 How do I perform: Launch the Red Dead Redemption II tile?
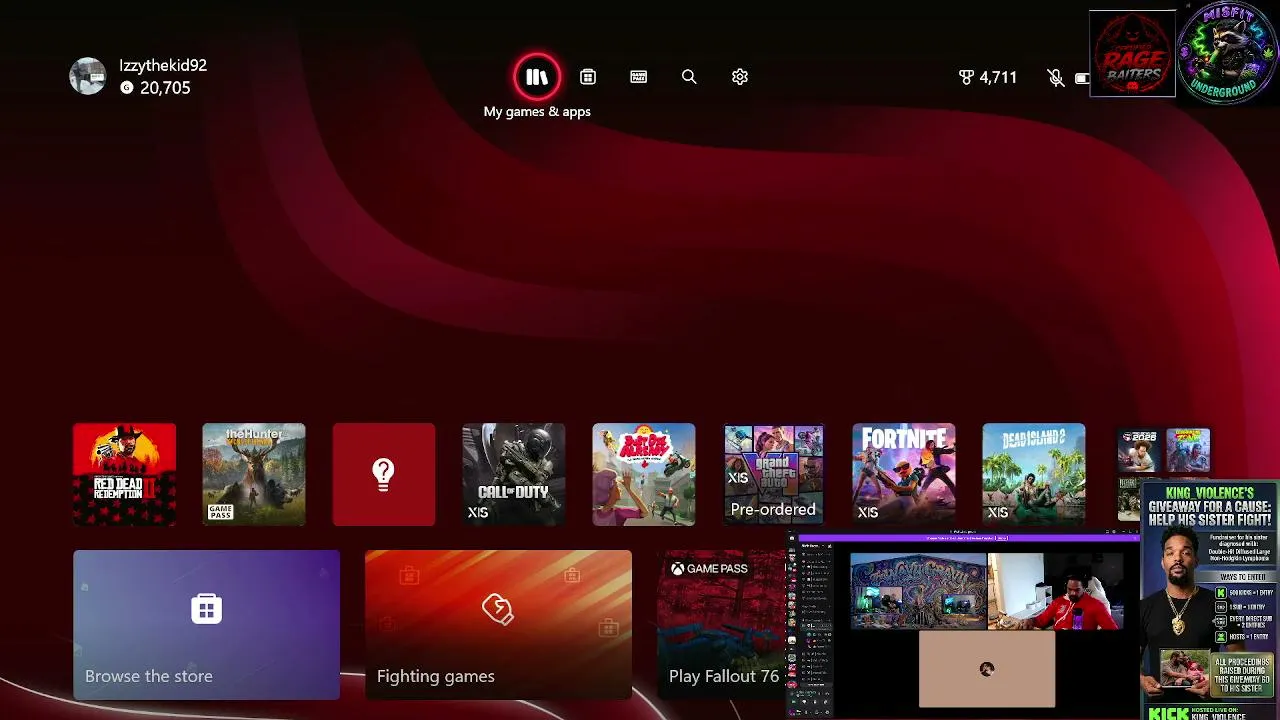point(124,474)
